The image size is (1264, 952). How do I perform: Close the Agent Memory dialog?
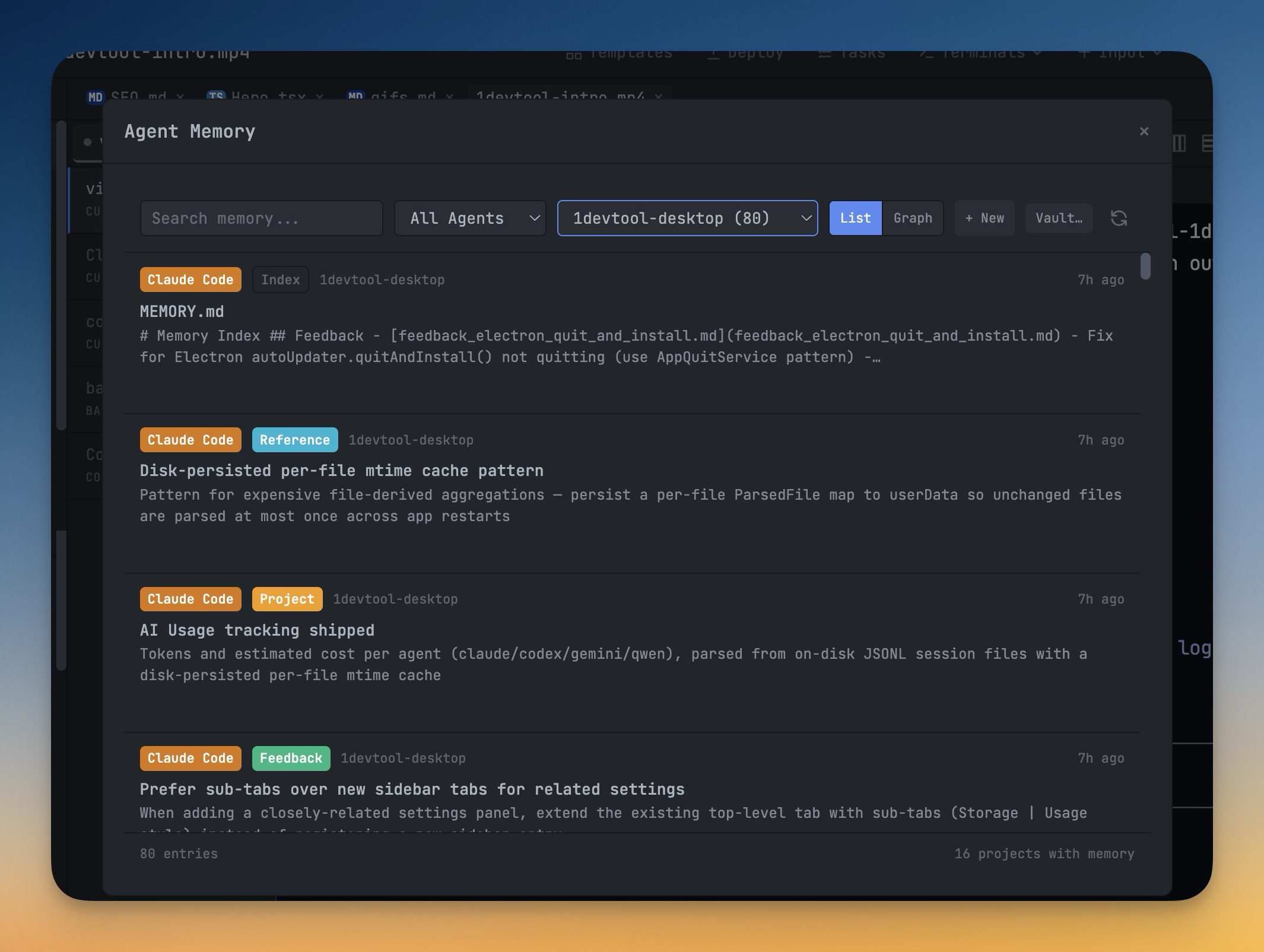point(1144,131)
